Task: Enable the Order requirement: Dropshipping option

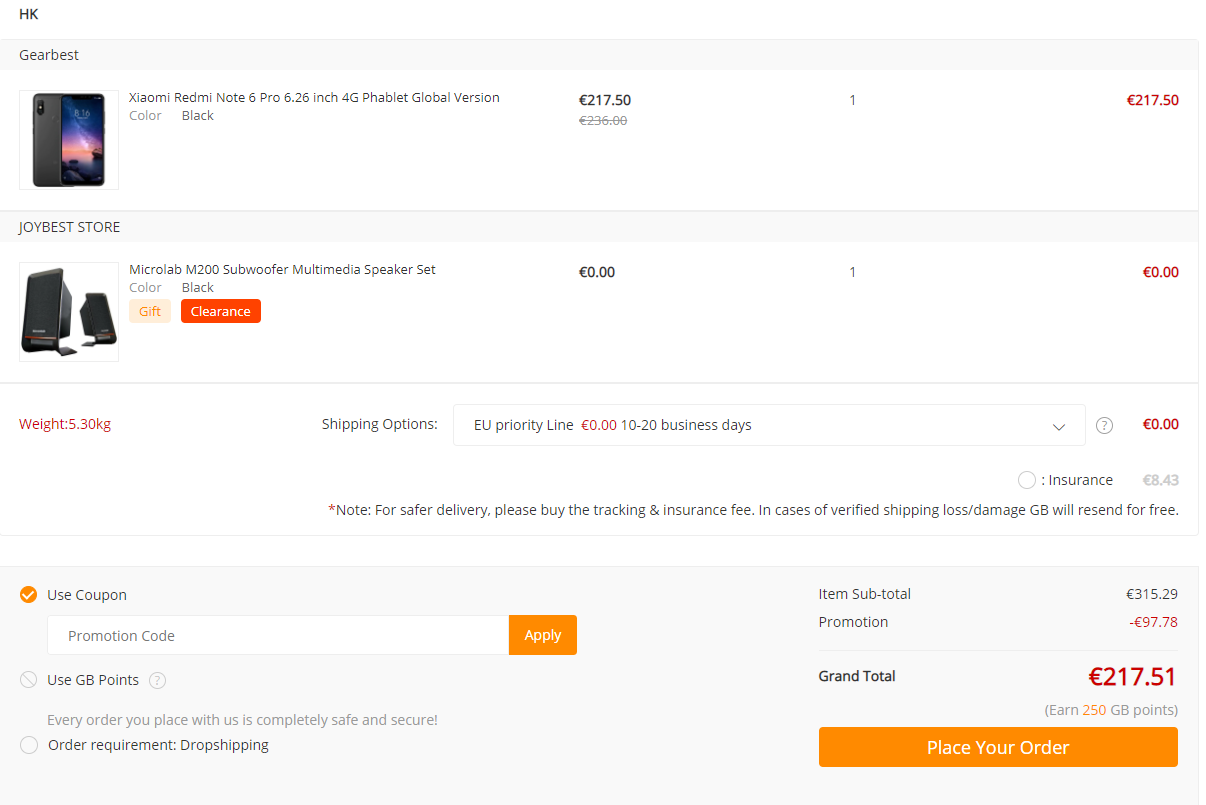Action: [29, 745]
